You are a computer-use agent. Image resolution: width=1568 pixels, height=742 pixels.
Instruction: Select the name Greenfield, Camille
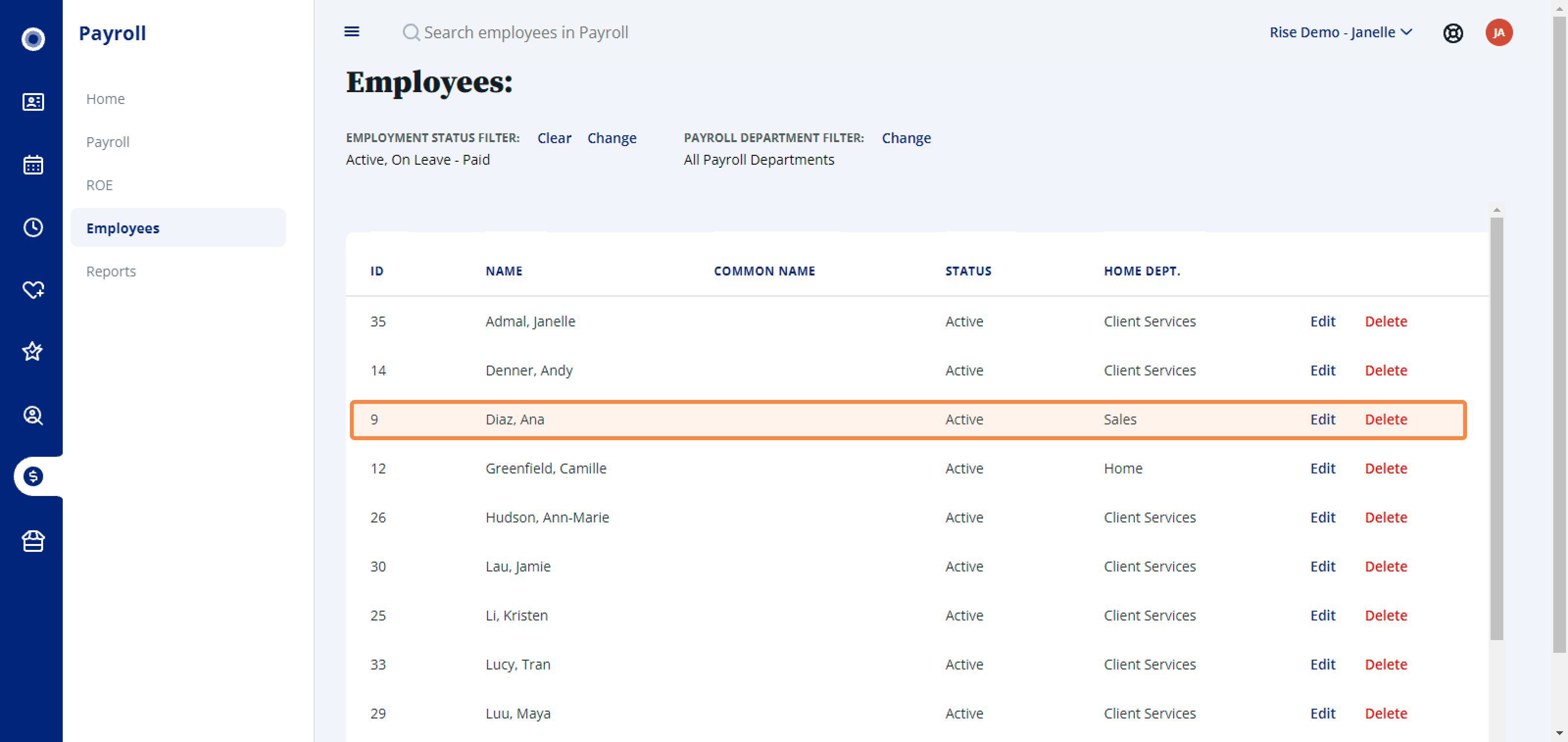click(546, 468)
